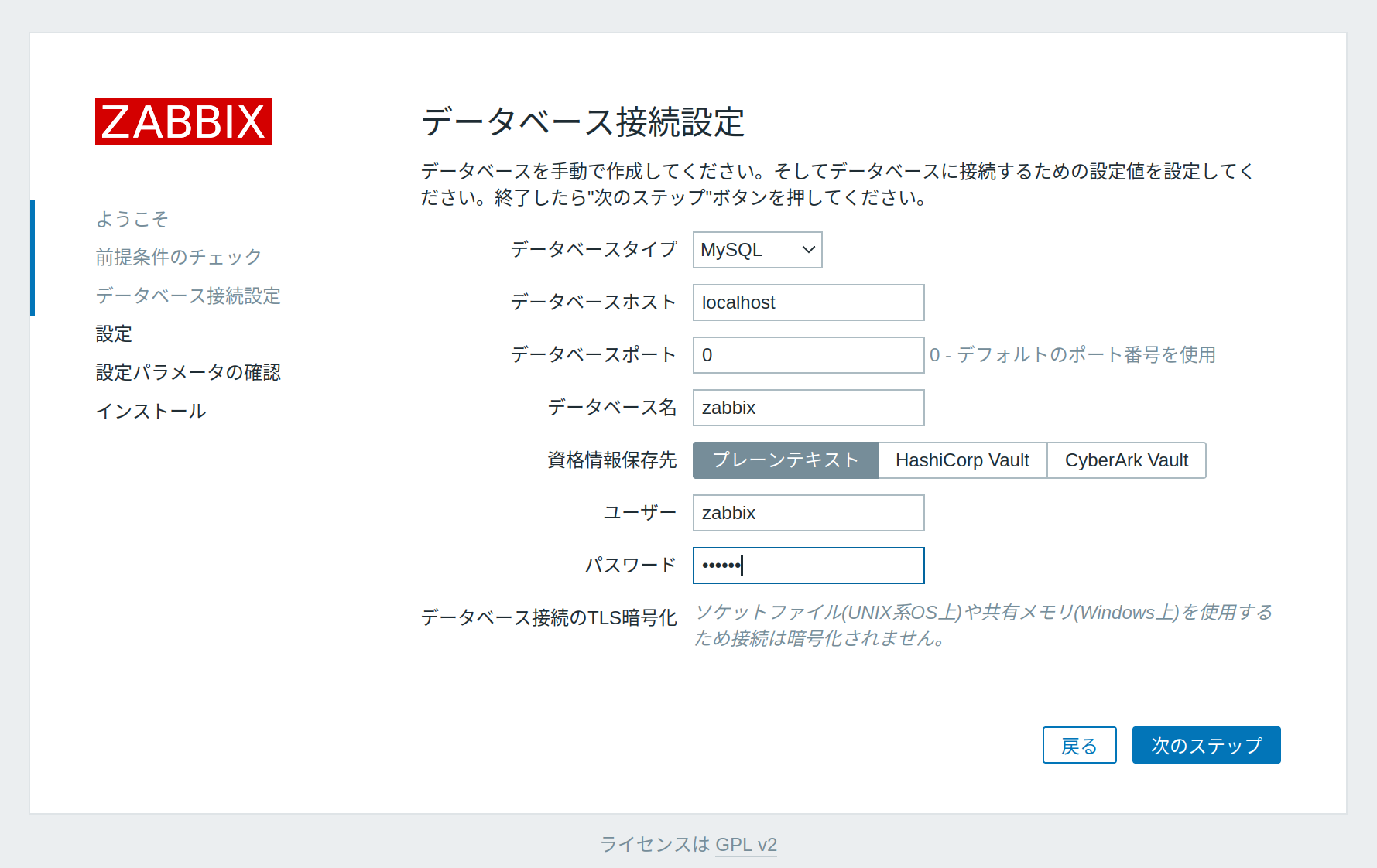Jump to the インストール step
The width and height of the screenshot is (1377, 868).
tap(149, 411)
